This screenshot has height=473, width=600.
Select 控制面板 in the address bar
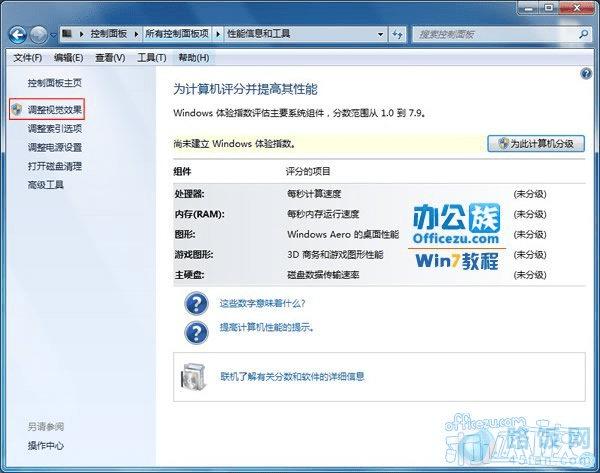tap(109, 34)
